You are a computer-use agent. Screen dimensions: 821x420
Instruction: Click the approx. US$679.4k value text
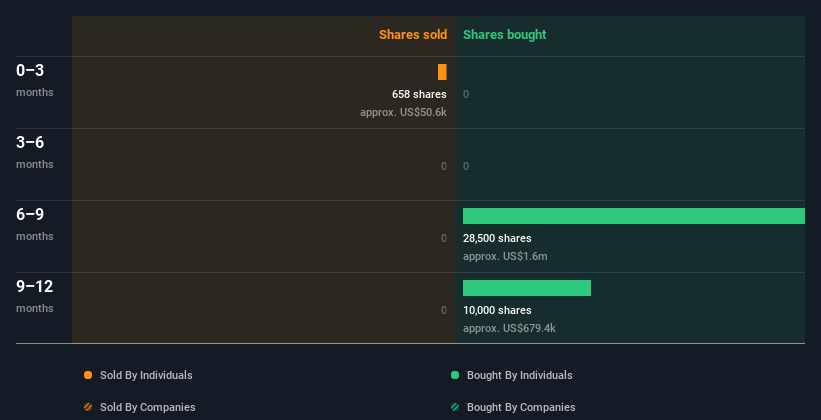click(x=509, y=328)
